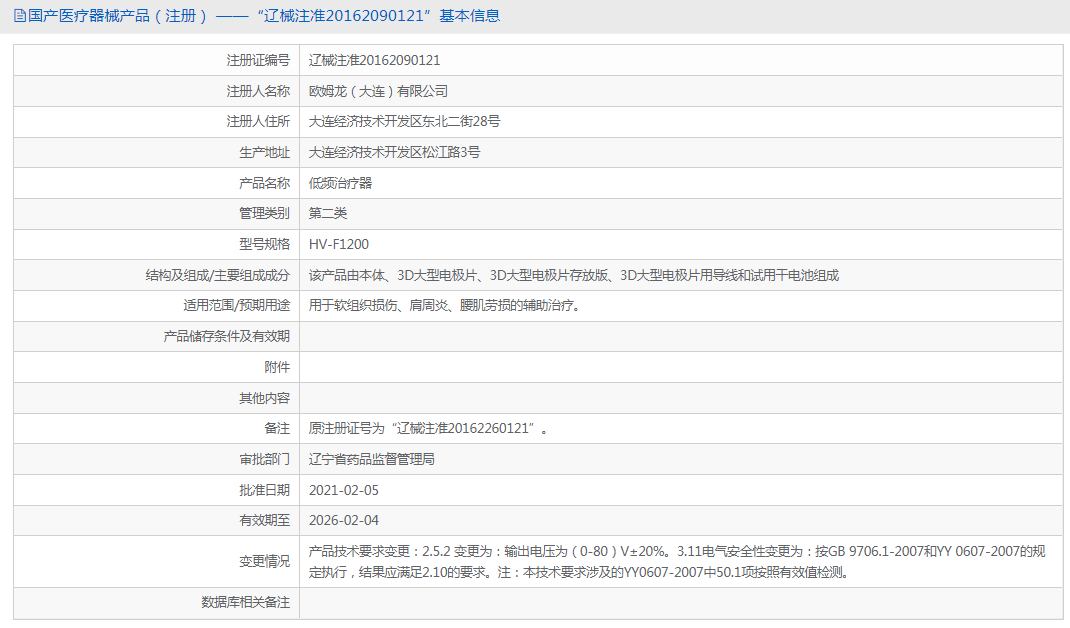Click label 生产地址

click(x=264, y=152)
